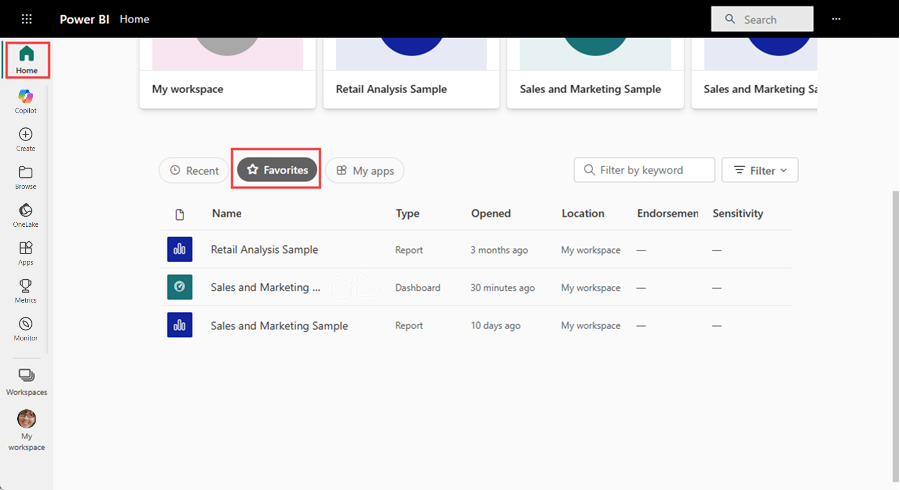Click the Home breadcrumb in header

pyautogui.click(x=134, y=19)
